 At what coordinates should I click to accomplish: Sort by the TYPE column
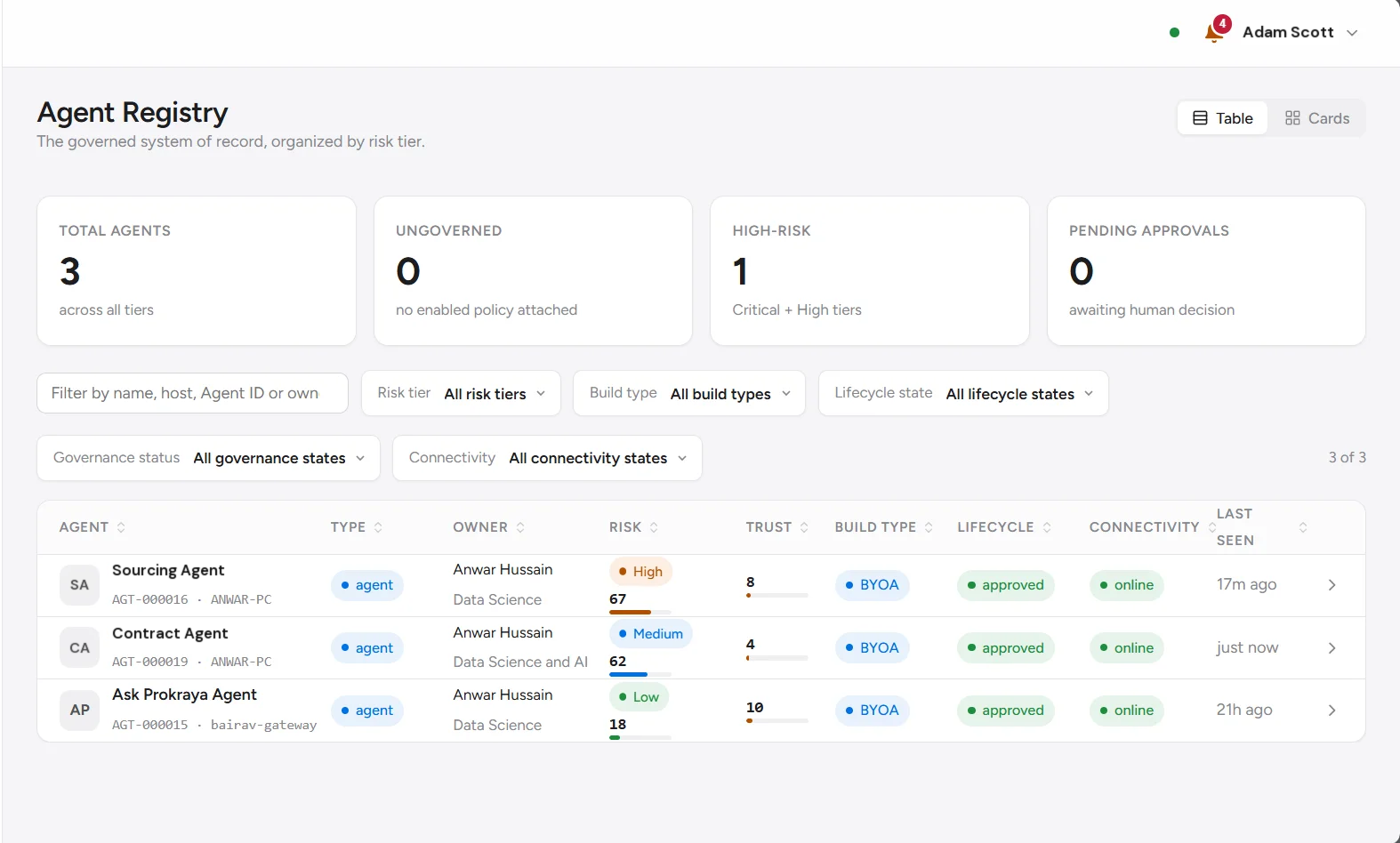[x=356, y=527]
